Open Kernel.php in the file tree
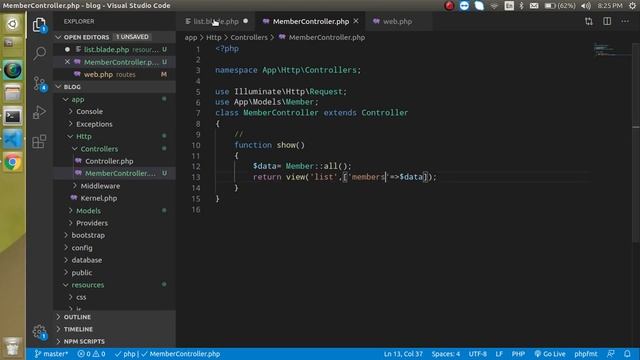The height and width of the screenshot is (360, 640). pos(115,198)
